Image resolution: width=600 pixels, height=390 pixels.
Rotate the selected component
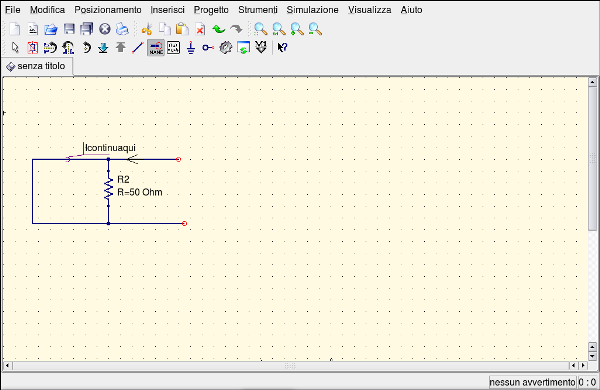point(87,47)
